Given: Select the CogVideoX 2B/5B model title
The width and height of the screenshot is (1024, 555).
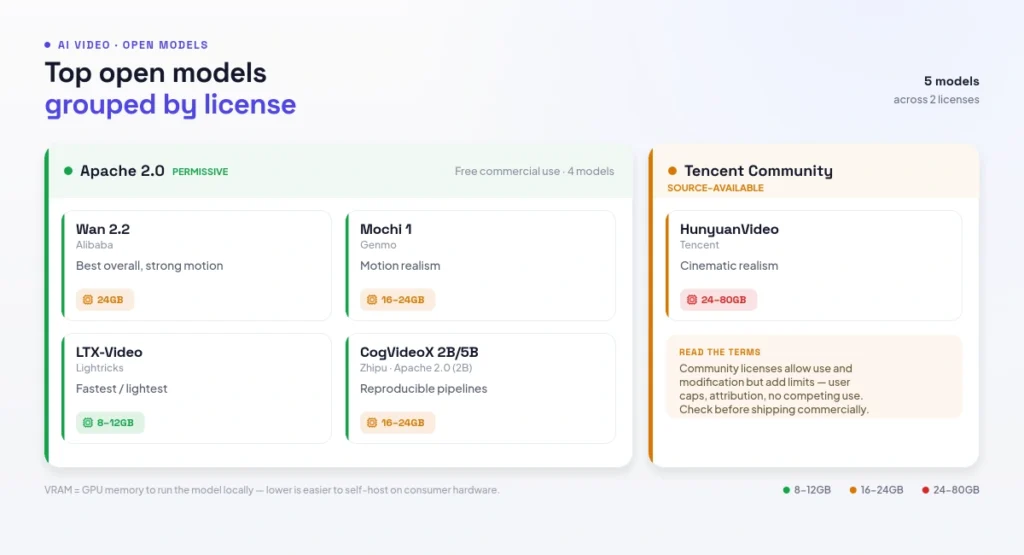Looking at the screenshot, I should pos(419,352).
